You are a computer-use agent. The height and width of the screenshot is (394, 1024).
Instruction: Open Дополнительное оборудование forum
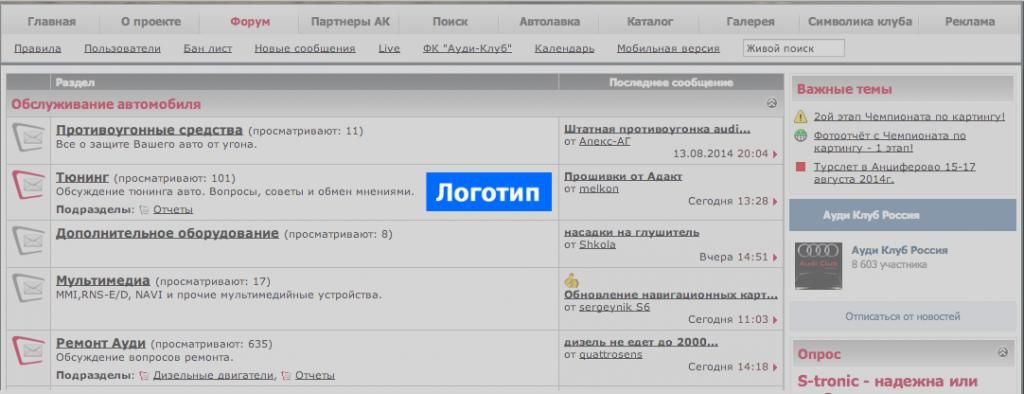point(167,233)
